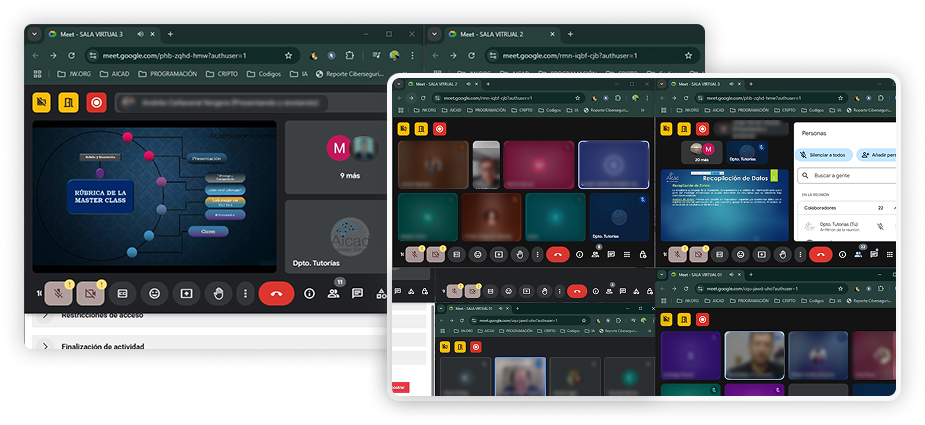The image size is (925, 425).
Task: Click red record button in large left Meet window
Action: 96,102
